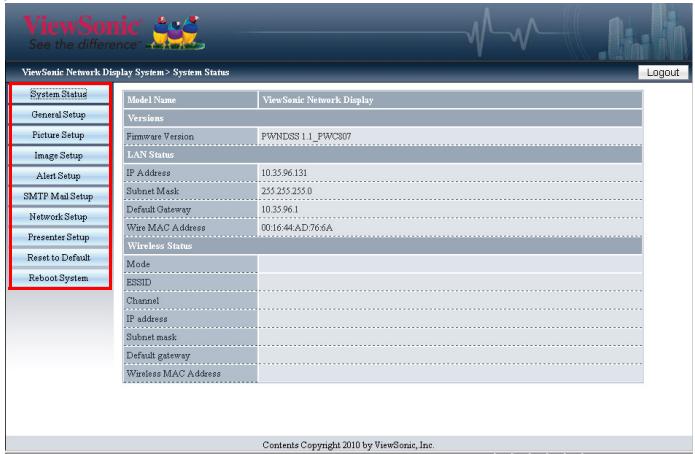695x454 pixels.
Task: Click the 'Wireless Status' section header
Action: pyautogui.click(x=383, y=246)
